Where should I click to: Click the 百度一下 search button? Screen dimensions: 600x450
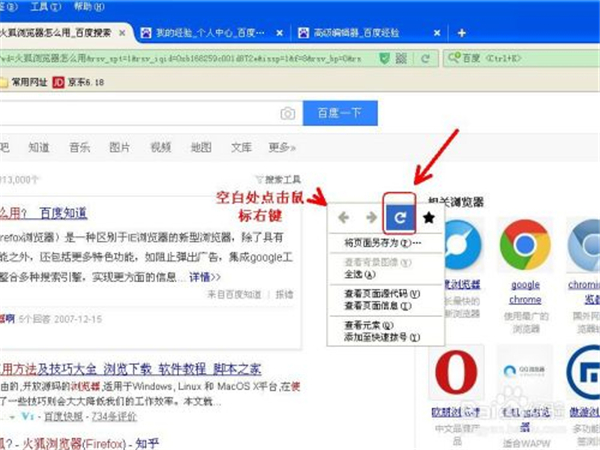click(340, 113)
